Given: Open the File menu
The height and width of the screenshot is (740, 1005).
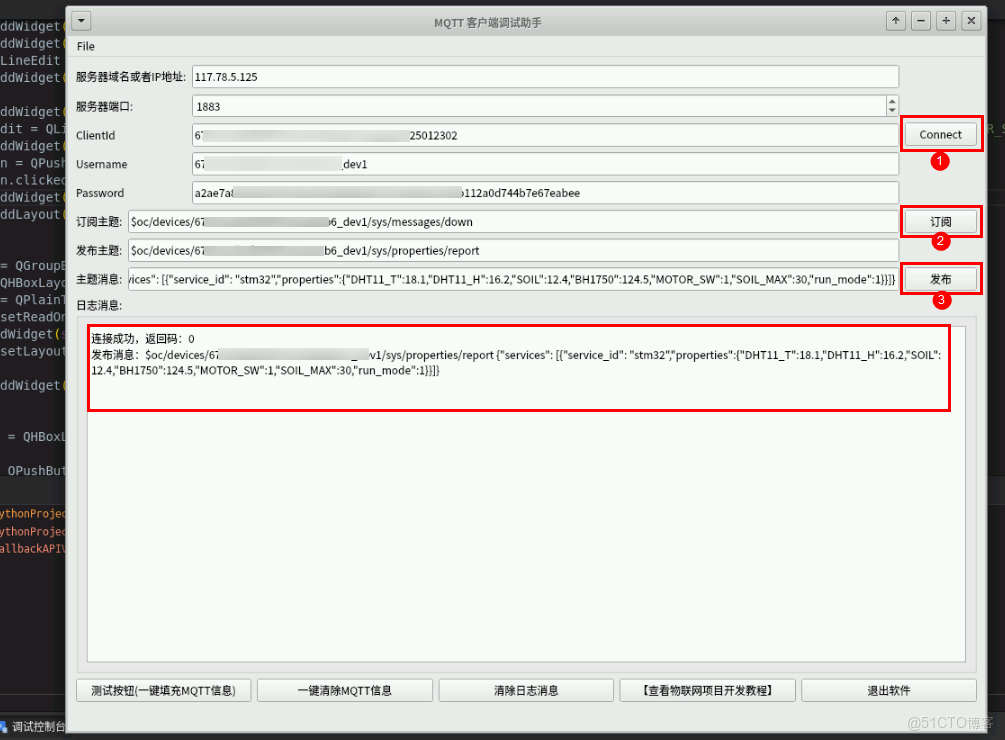Looking at the screenshot, I should (x=85, y=46).
